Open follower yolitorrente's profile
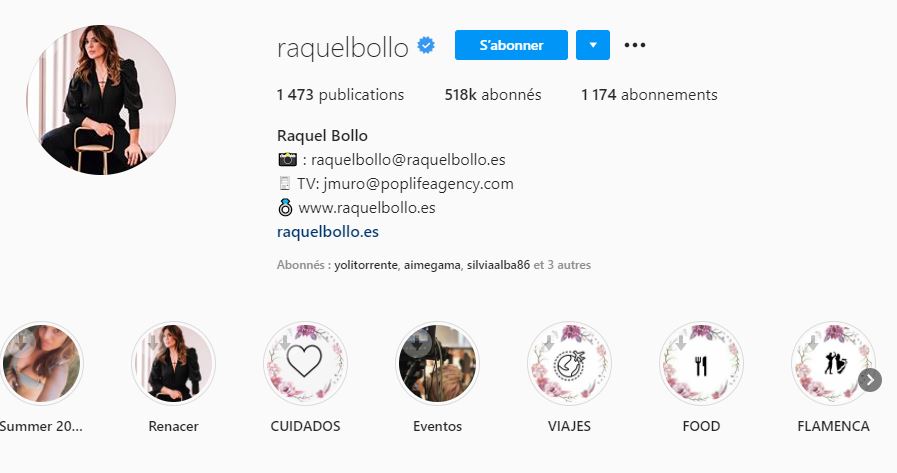This screenshot has height=473, width=897. (x=366, y=265)
